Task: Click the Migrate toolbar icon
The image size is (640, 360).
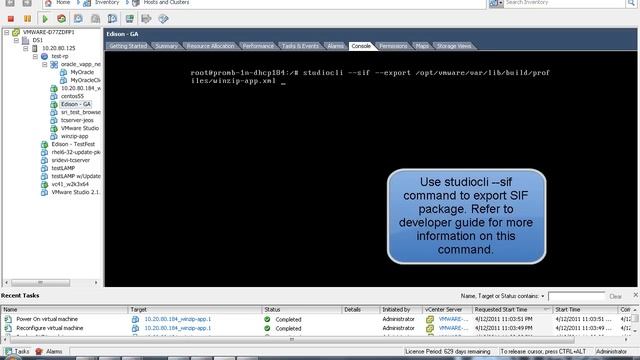Action: click(x=146, y=19)
